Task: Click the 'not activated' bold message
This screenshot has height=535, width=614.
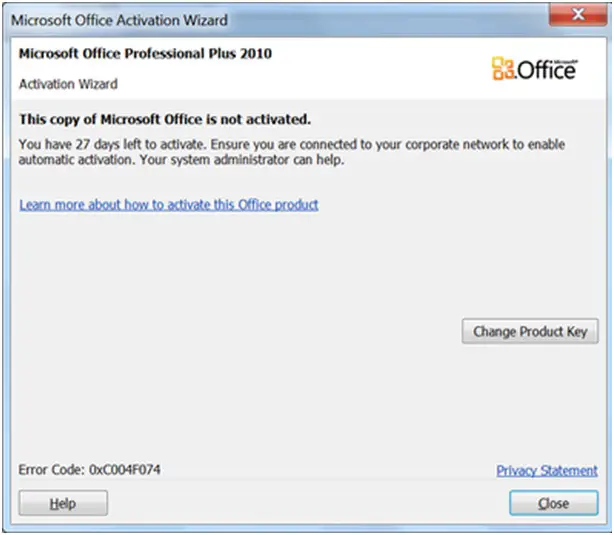Action: coord(165,119)
